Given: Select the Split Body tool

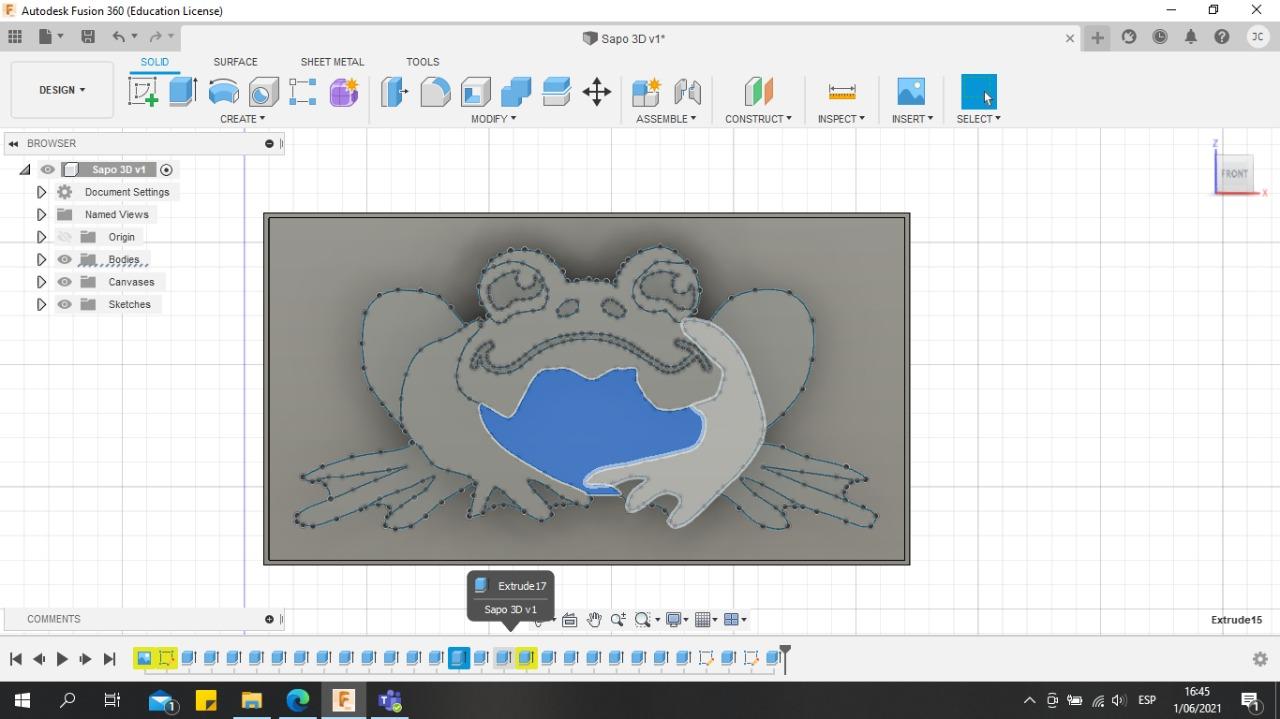Looking at the screenshot, I should point(557,92).
